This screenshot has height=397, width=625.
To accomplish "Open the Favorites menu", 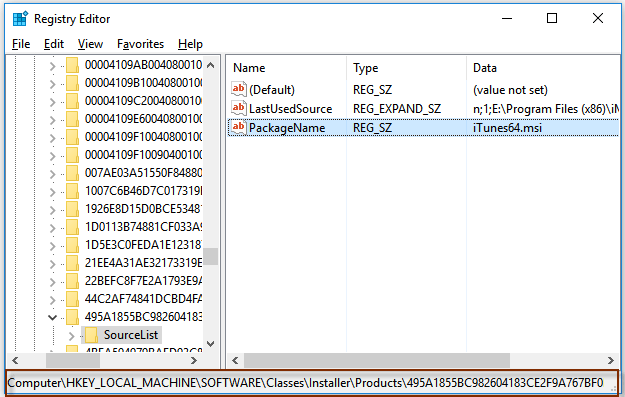I will 140,44.
